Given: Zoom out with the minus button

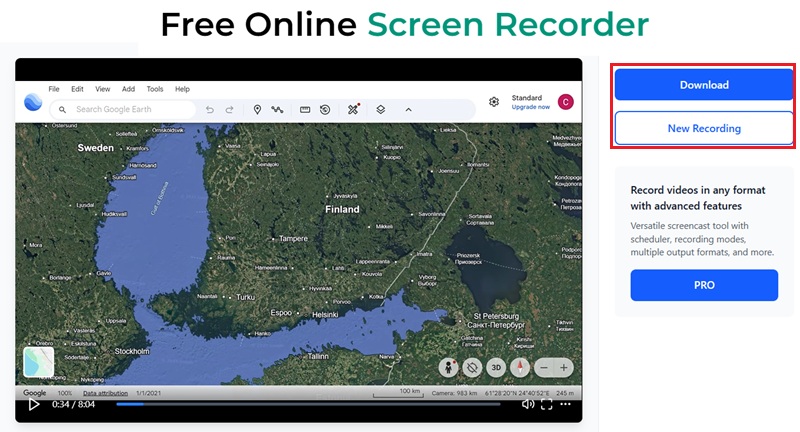Looking at the screenshot, I should point(544,368).
